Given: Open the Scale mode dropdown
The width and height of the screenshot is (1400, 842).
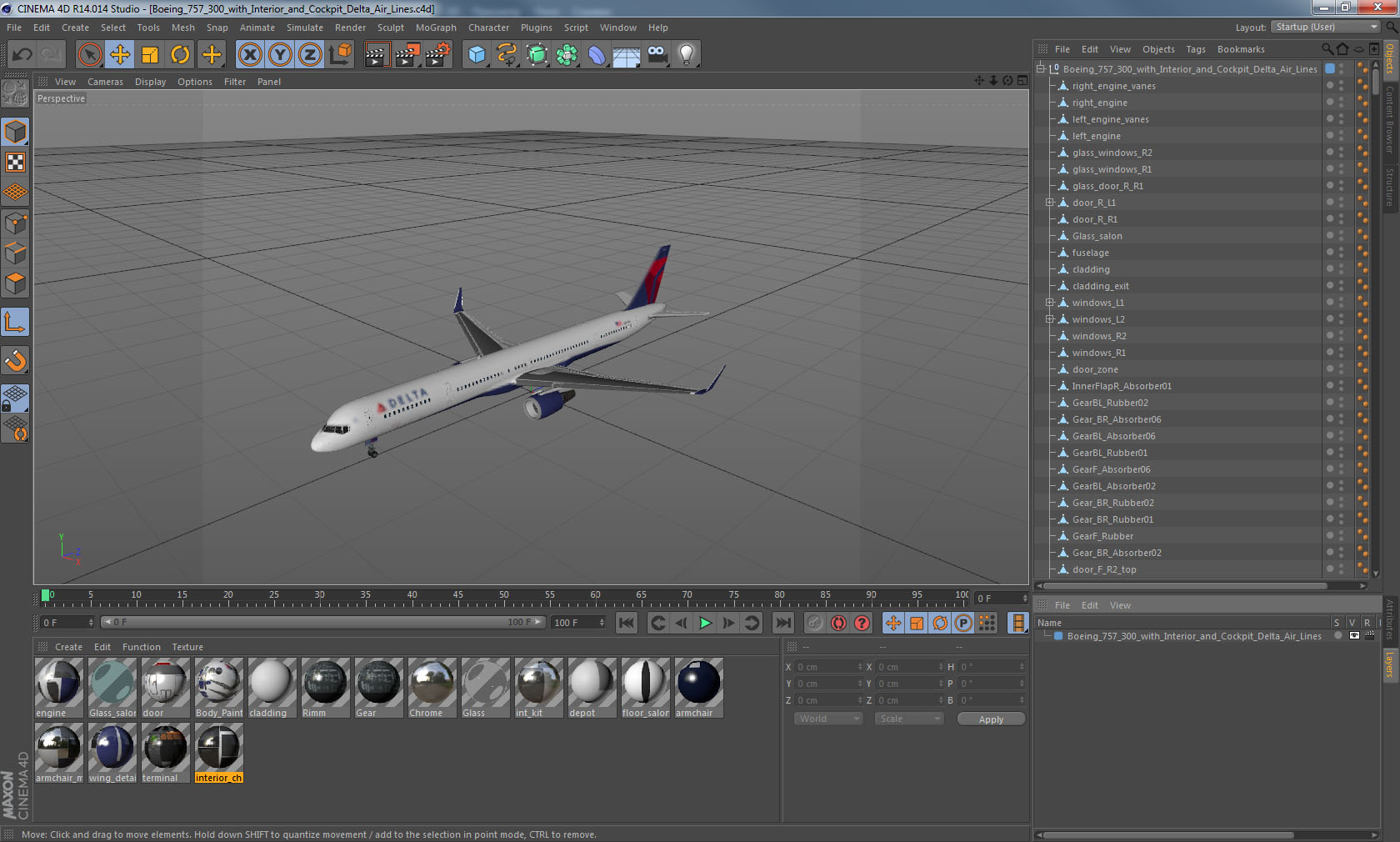Looking at the screenshot, I should (908, 719).
